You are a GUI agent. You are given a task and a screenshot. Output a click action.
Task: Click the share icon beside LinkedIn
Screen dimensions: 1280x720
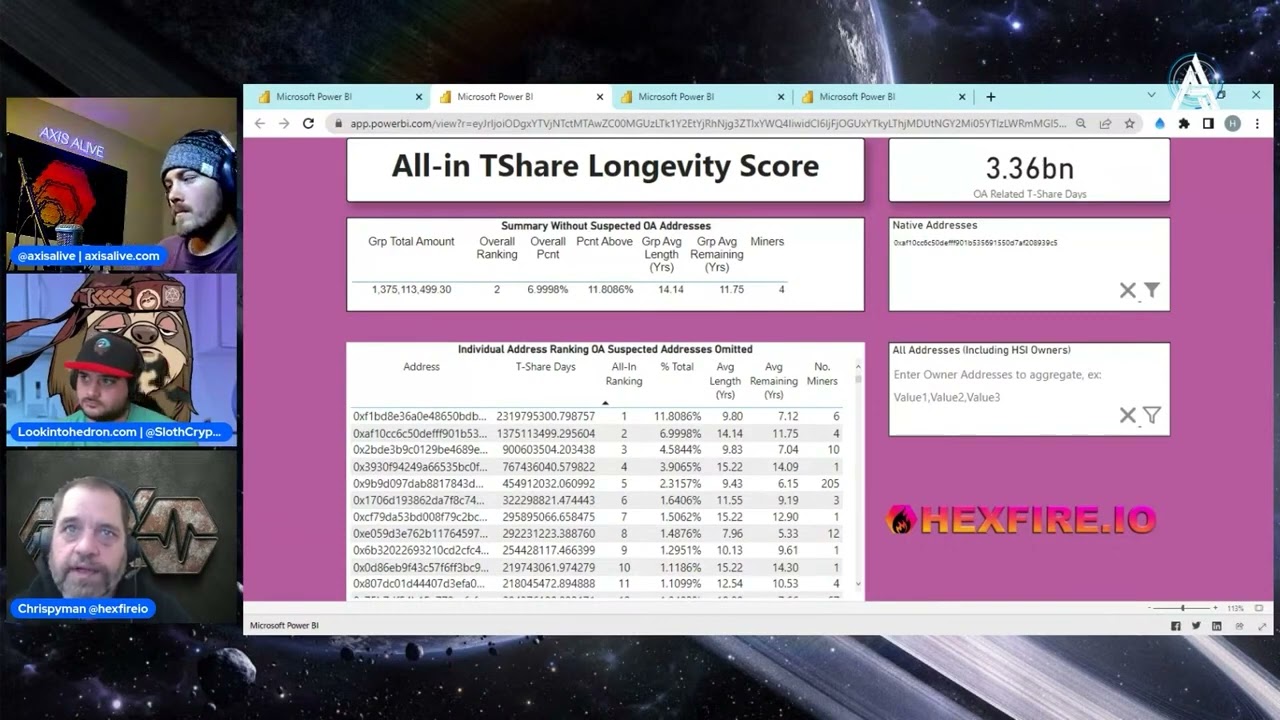pyautogui.click(x=1239, y=626)
